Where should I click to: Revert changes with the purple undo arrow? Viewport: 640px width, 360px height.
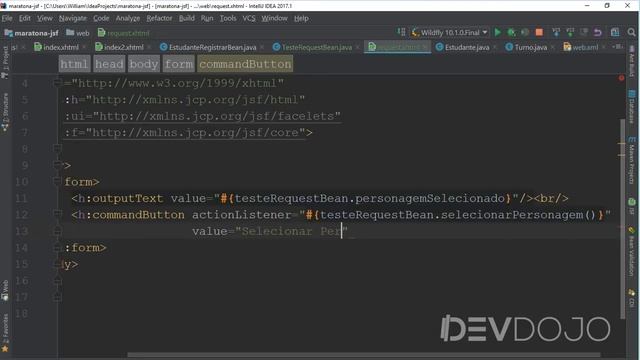click(598, 33)
